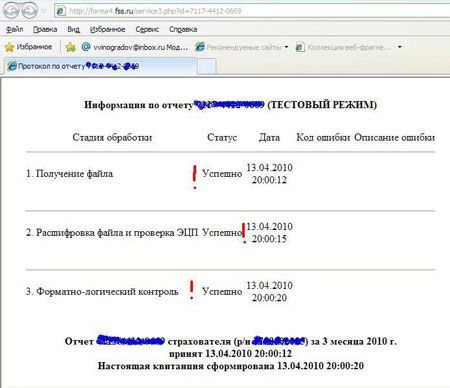Image resolution: width=450 pixels, height=388 pixels.
Task: Click the address bar page icon
Action: 61,11
